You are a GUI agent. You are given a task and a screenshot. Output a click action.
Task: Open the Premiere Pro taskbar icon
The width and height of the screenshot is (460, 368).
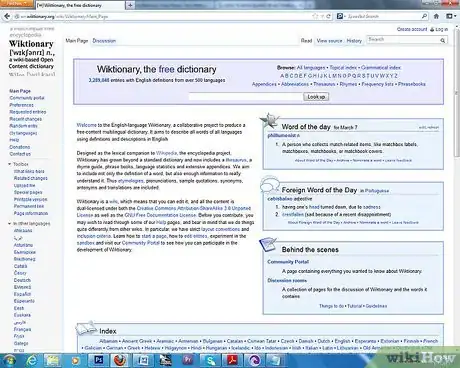(188, 360)
